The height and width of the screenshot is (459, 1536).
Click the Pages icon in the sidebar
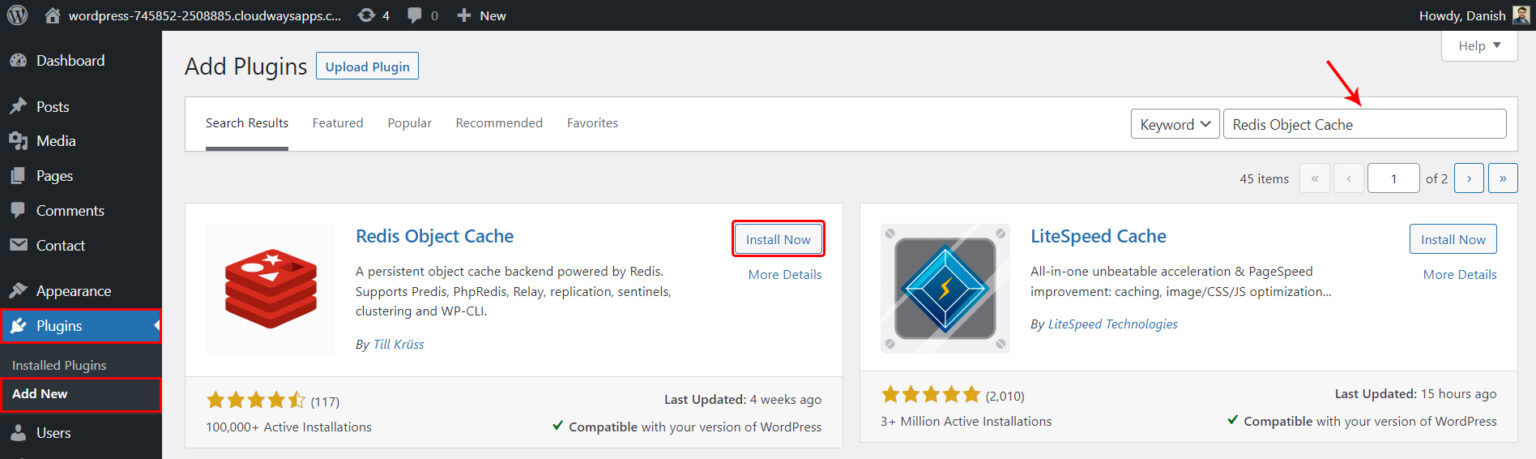[x=18, y=176]
